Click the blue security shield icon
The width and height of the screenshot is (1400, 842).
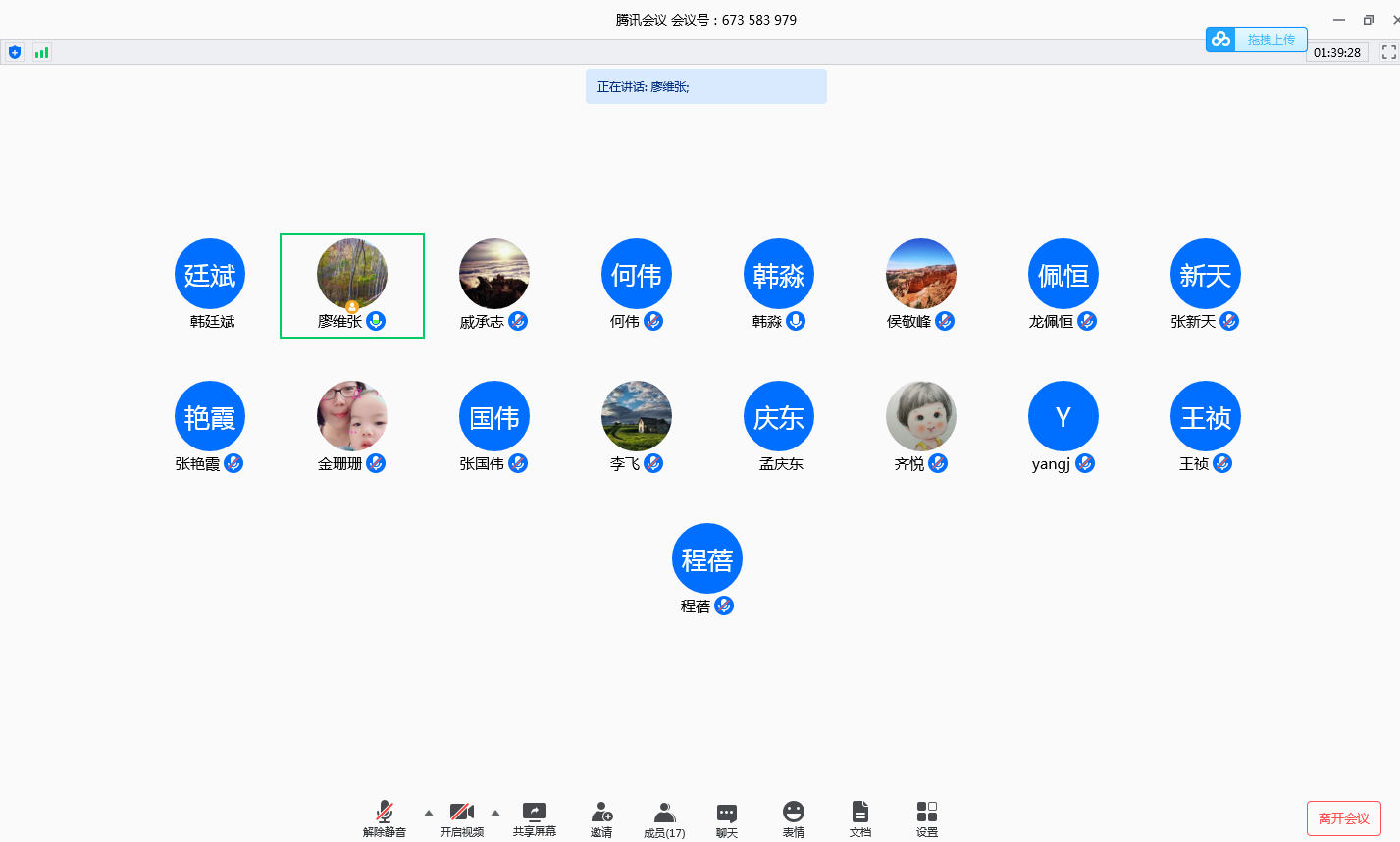pos(15,52)
